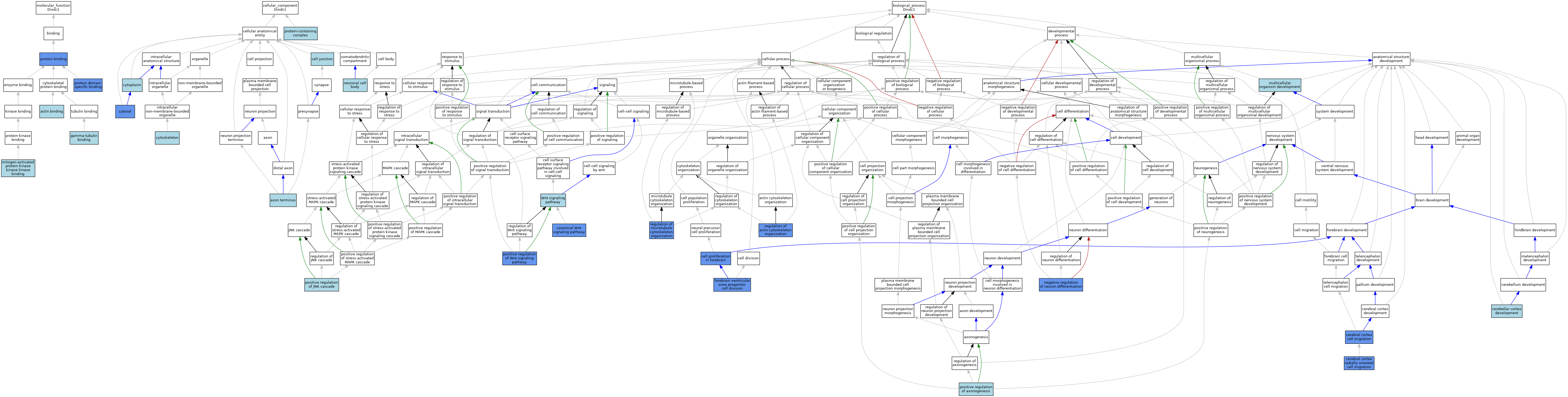Image resolution: width=1568 pixels, height=397 pixels.
Task: Click the blue 'cytosol' node
Action: tap(125, 111)
